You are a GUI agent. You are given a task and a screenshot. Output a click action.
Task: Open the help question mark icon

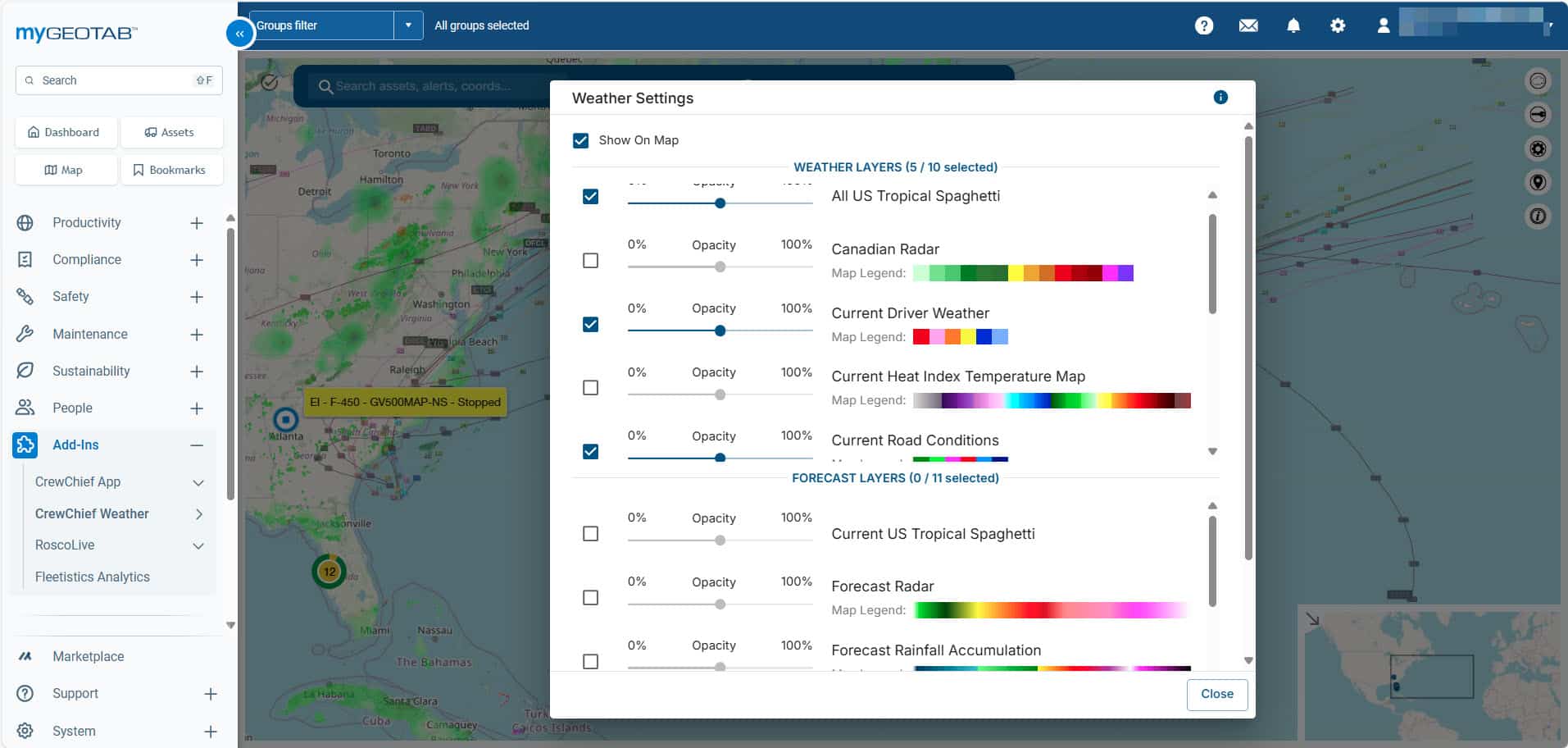click(x=1203, y=25)
